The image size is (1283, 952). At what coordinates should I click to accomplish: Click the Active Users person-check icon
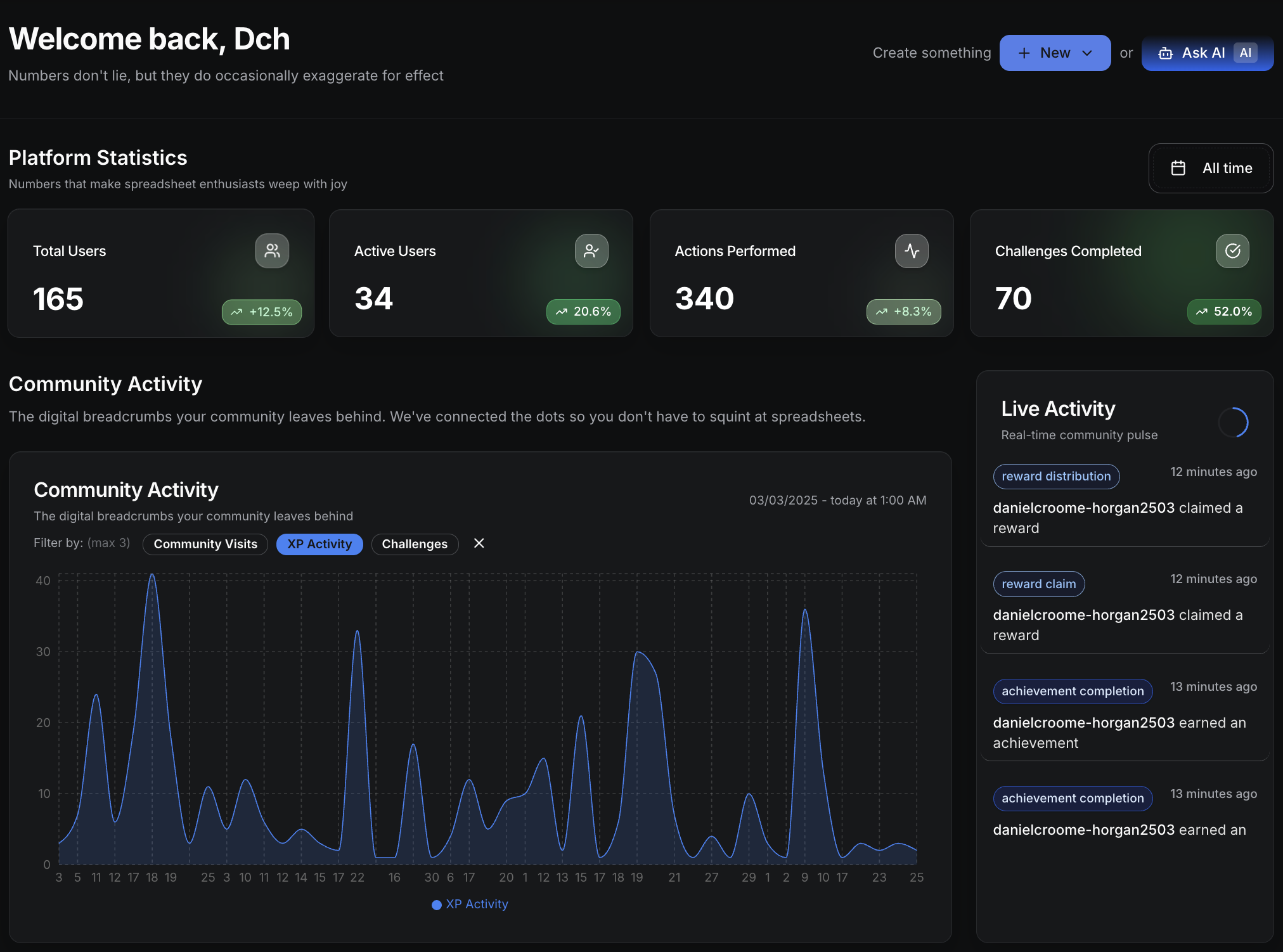pos(591,251)
